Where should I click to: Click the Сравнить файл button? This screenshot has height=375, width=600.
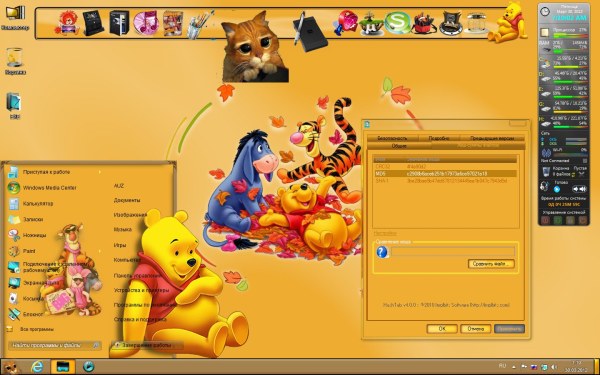(x=491, y=264)
